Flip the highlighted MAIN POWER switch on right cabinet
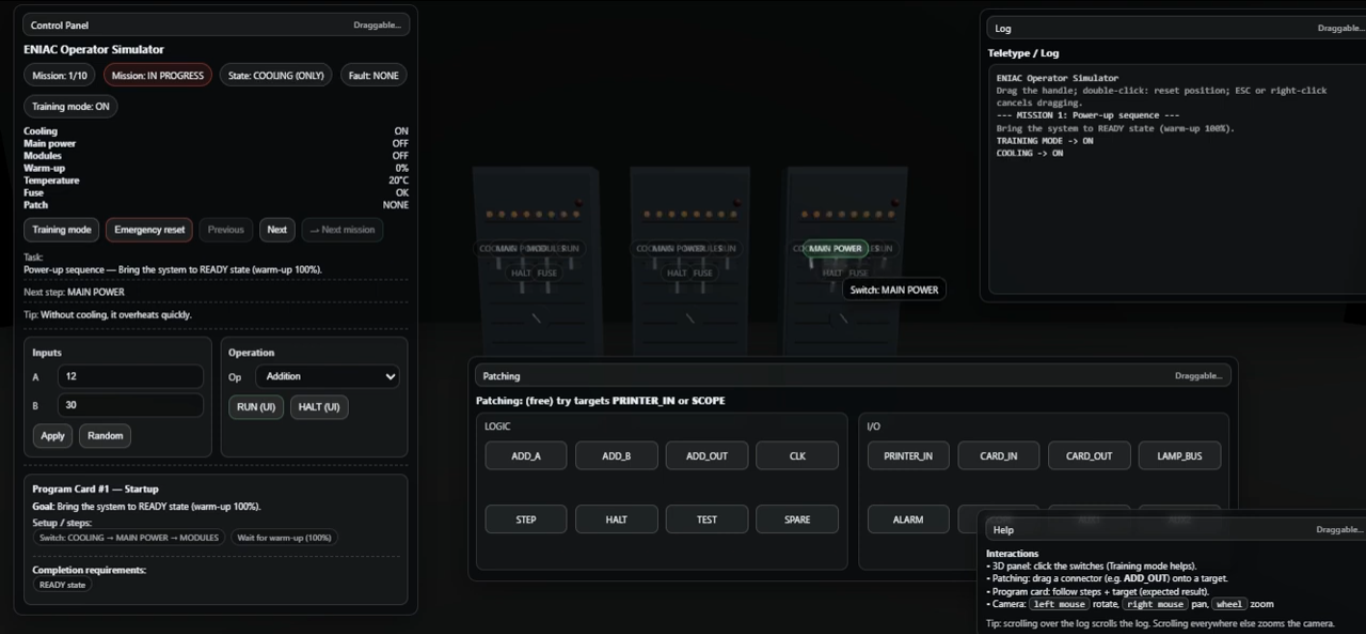Viewport: 1366px width, 634px height. coord(835,249)
